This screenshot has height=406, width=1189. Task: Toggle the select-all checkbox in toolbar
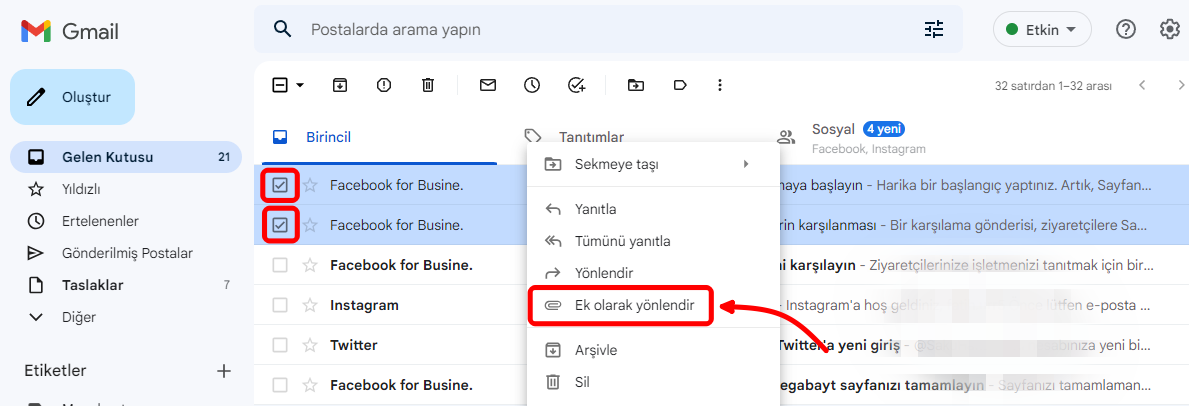[280, 85]
